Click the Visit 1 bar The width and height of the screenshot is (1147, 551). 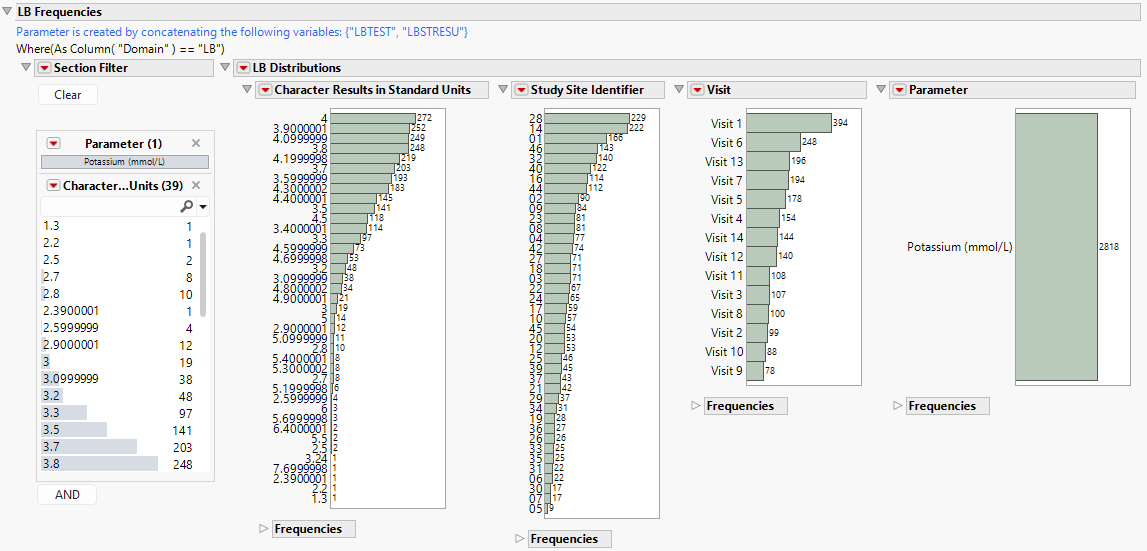point(789,123)
